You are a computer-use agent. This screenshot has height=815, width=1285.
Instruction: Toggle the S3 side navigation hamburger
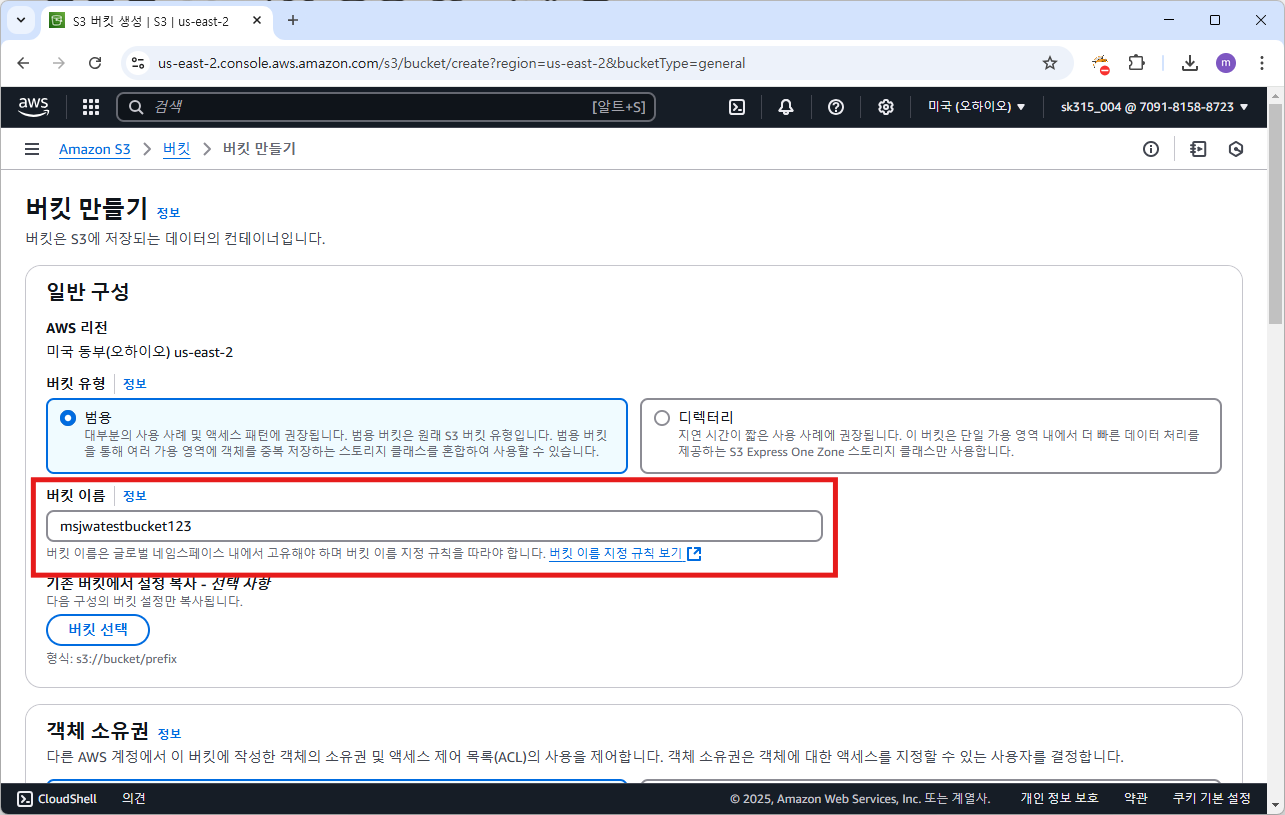[x=32, y=149]
